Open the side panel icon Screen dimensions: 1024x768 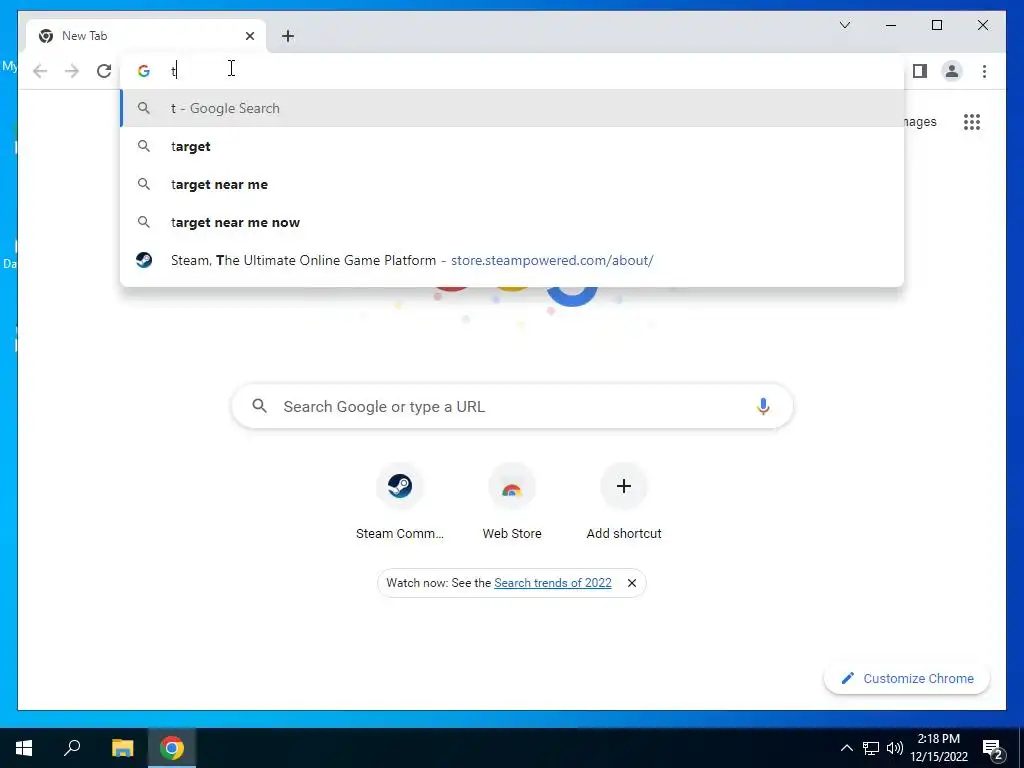[x=920, y=71]
